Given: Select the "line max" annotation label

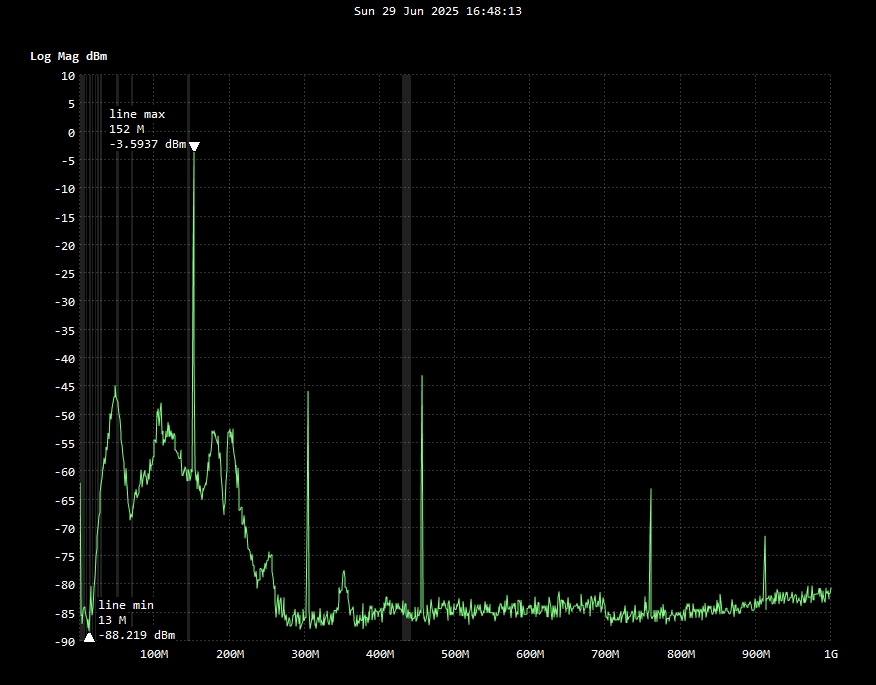Looking at the screenshot, I should [137, 115].
